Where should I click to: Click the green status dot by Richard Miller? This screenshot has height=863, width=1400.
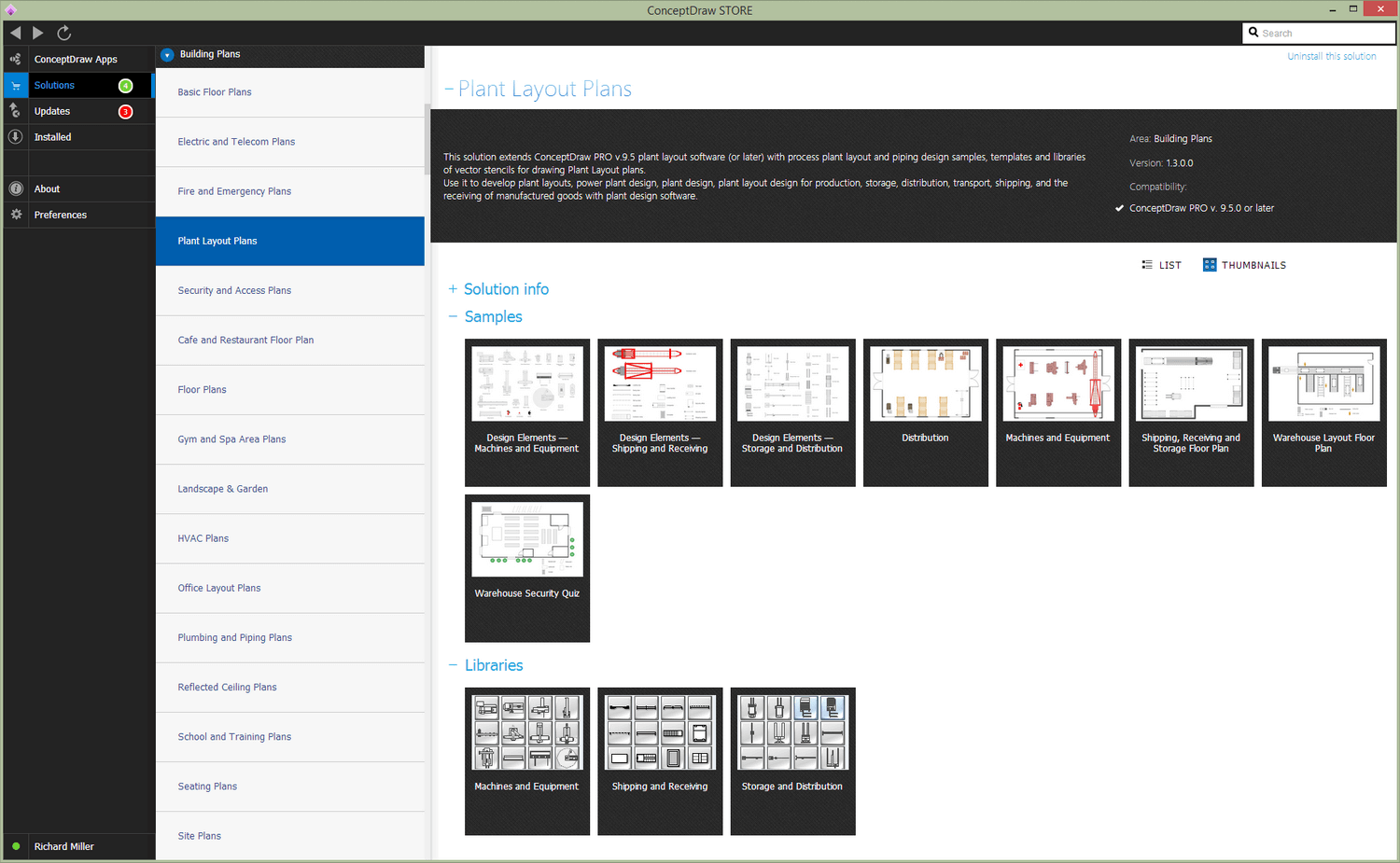[16, 846]
